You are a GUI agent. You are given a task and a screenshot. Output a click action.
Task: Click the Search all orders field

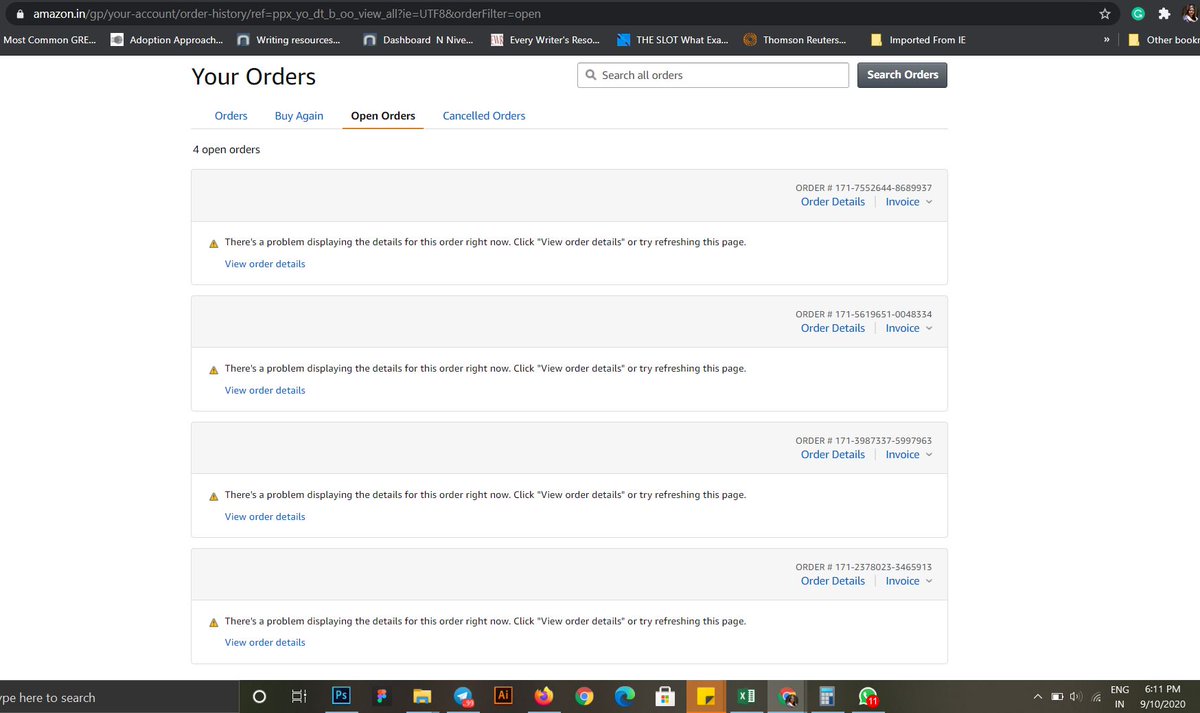coord(713,75)
